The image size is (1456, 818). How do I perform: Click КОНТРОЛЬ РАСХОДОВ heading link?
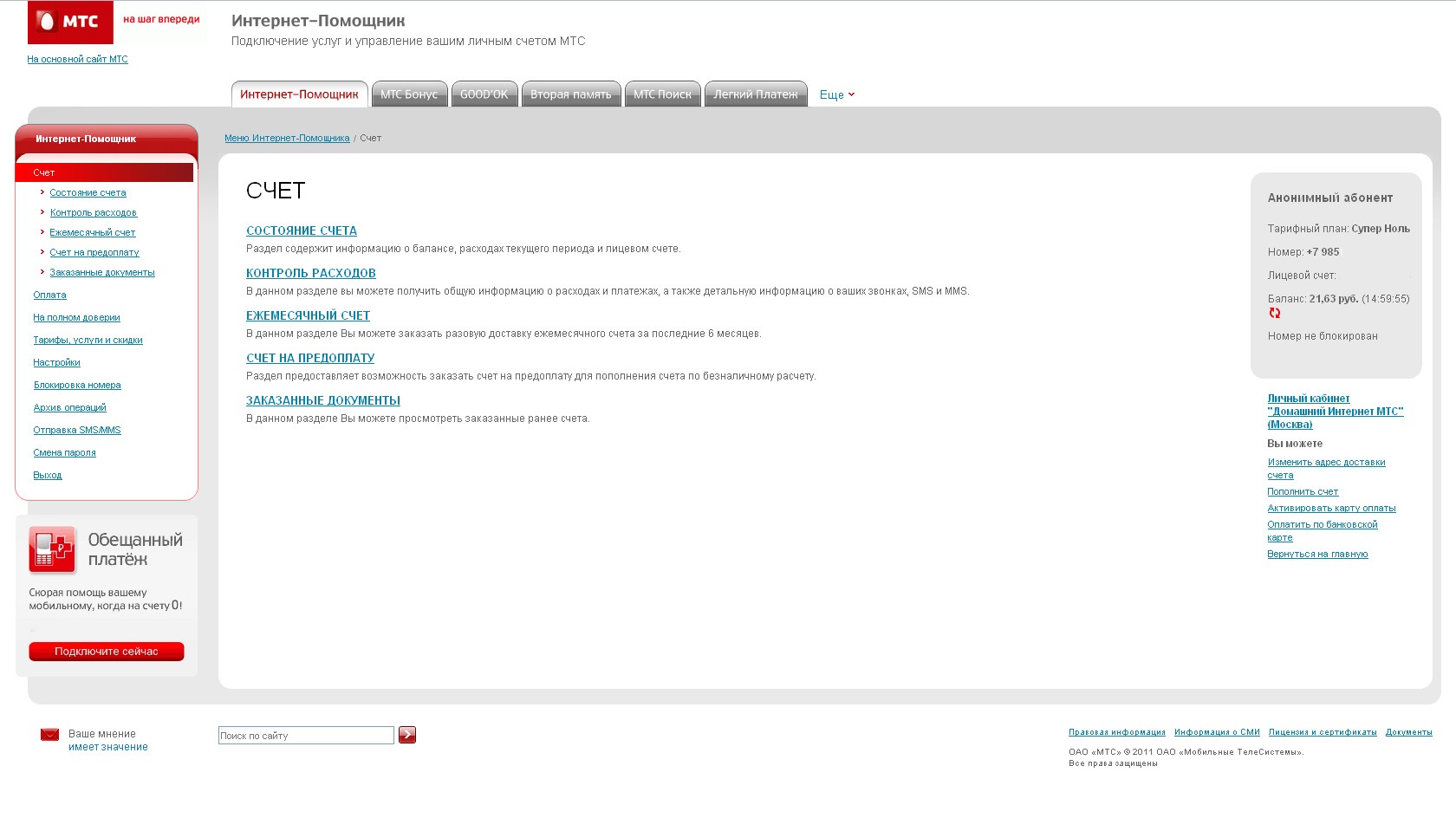tap(311, 273)
